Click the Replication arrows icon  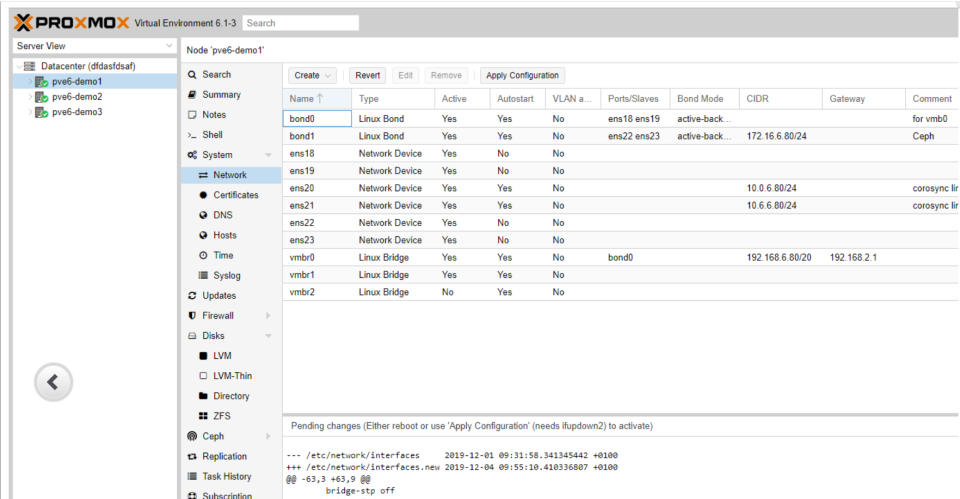click(x=192, y=457)
